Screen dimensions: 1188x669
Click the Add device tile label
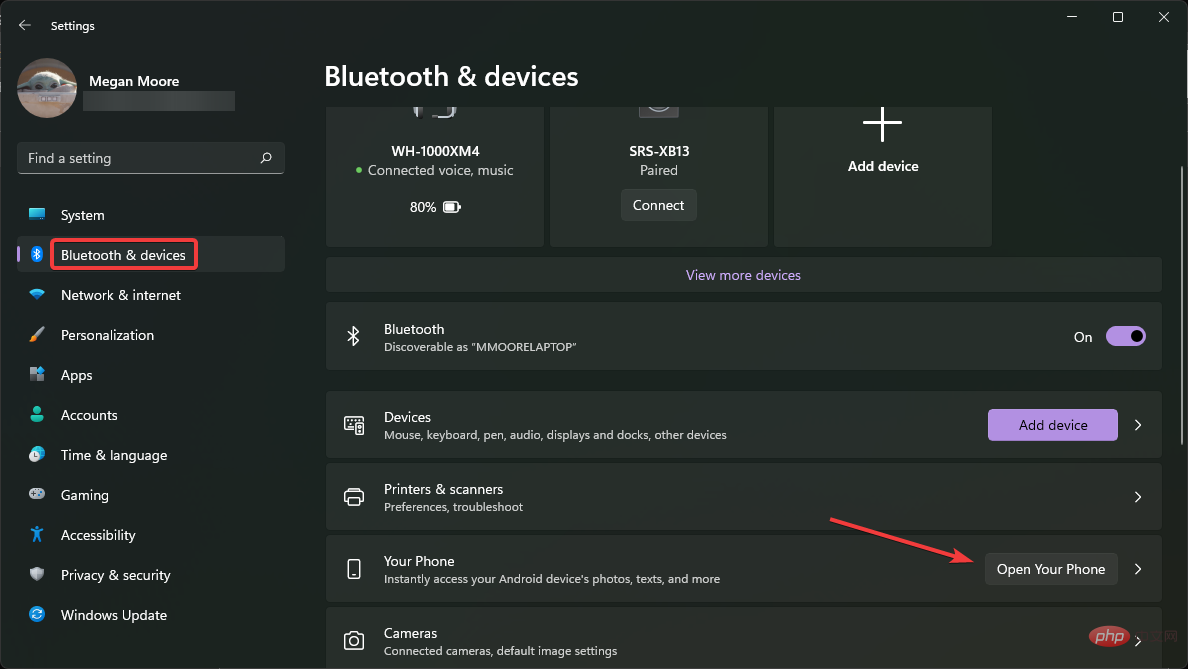(x=883, y=166)
